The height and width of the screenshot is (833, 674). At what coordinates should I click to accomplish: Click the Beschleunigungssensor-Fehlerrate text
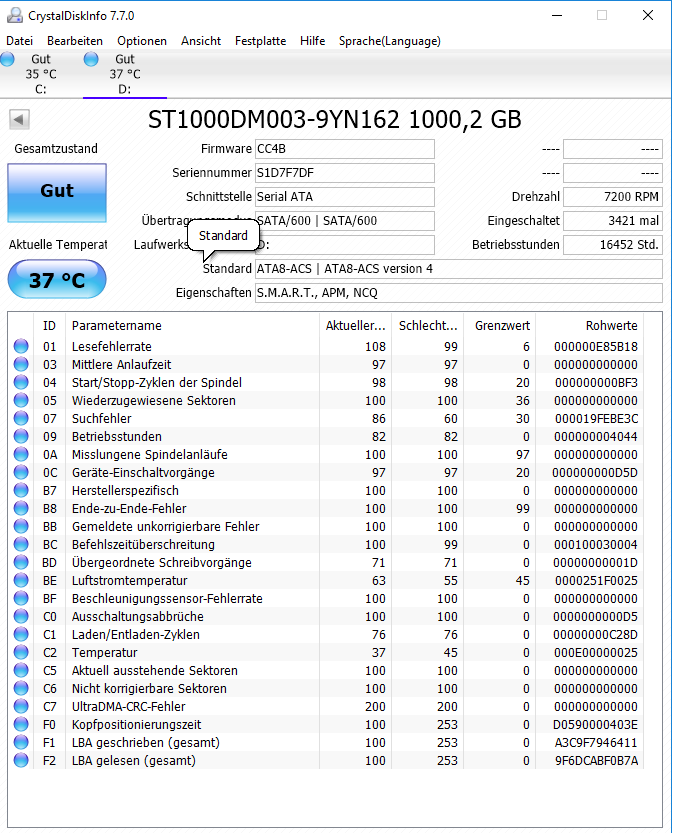click(167, 599)
